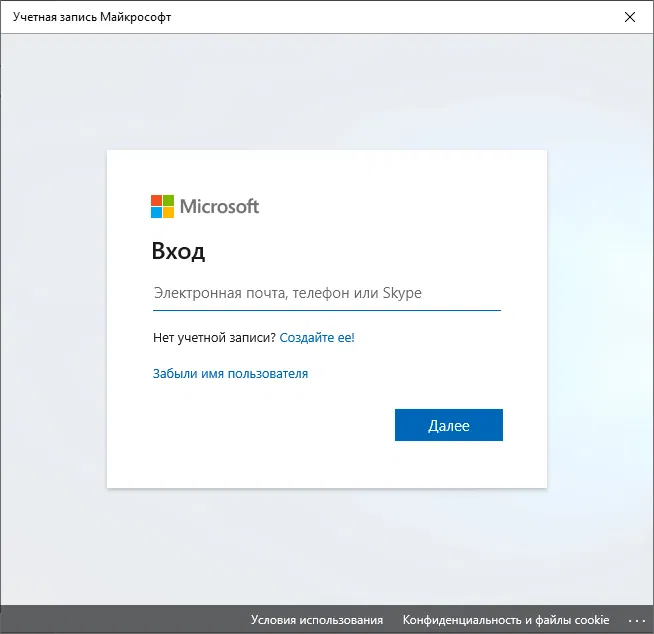Viewport: 654px width, 634px height.
Task: Click the email, phone or Skype input field
Action: click(327, 294)
